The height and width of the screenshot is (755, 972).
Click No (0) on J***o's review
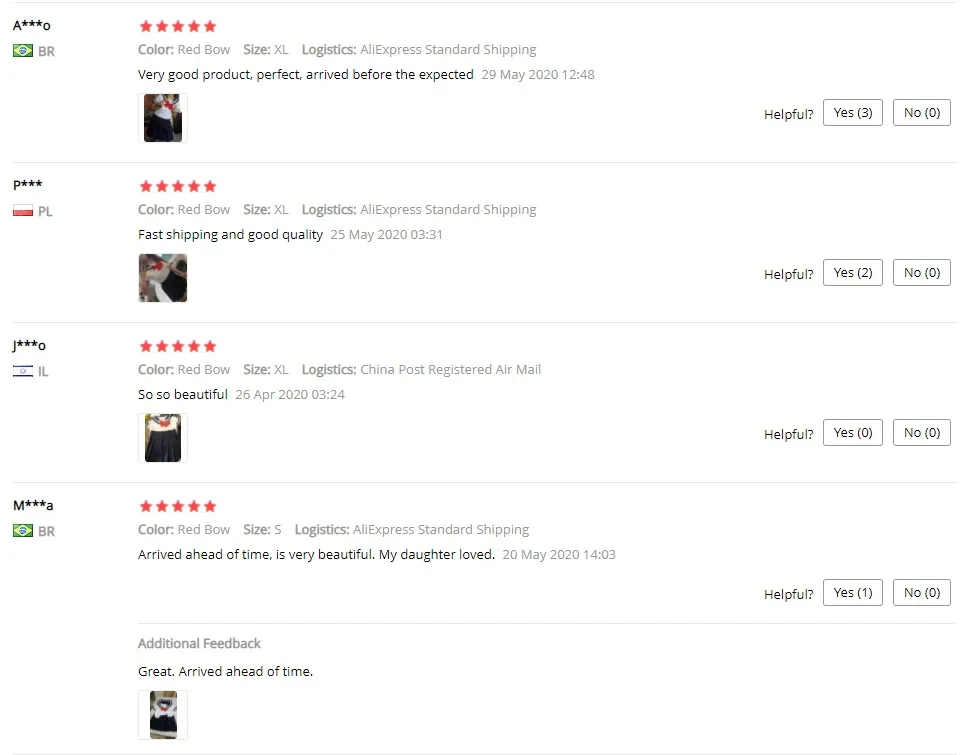click(922, 432)
